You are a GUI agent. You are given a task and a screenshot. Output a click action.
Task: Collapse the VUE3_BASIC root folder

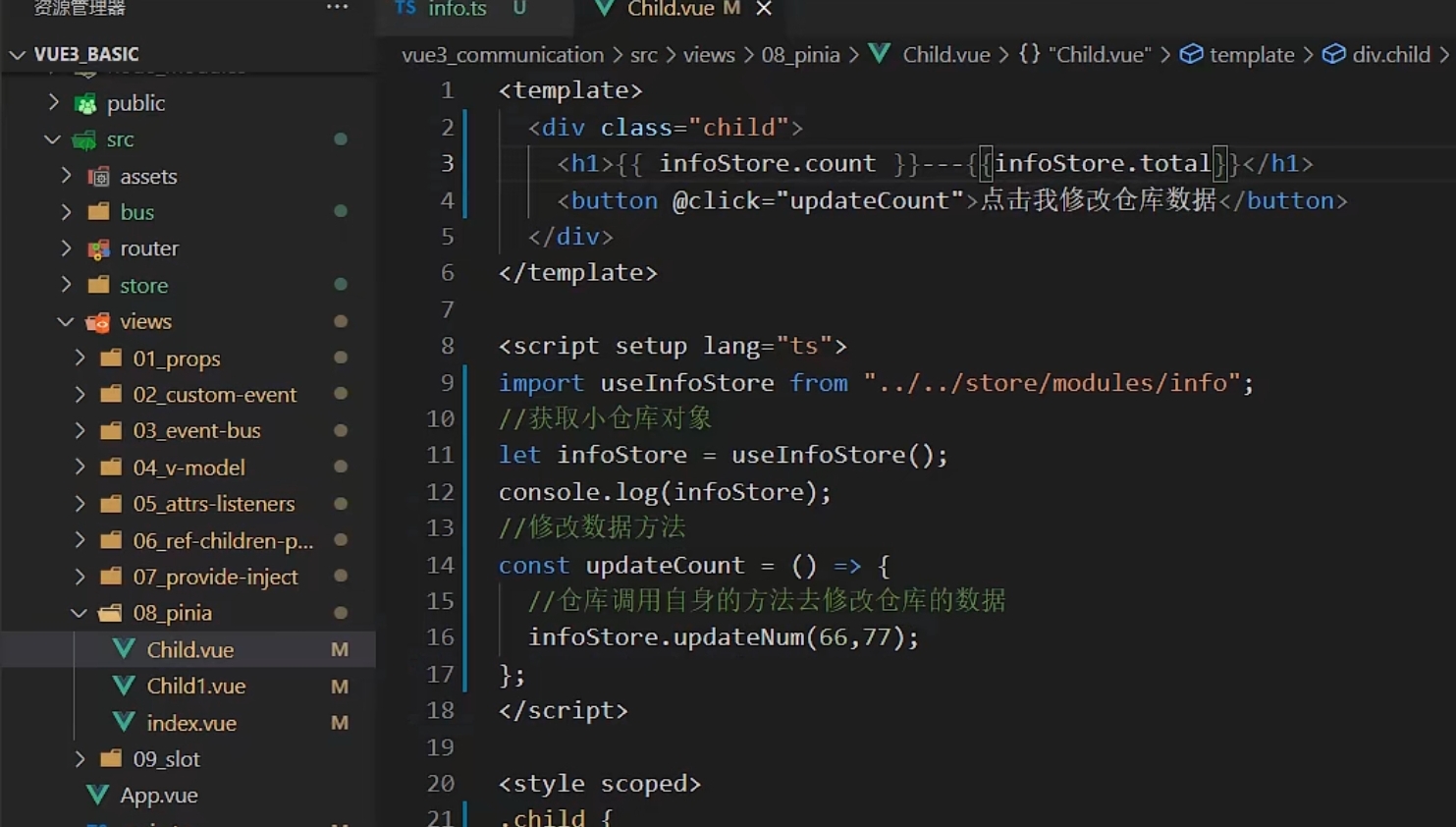pyautogui.click(x=18, y=54)
